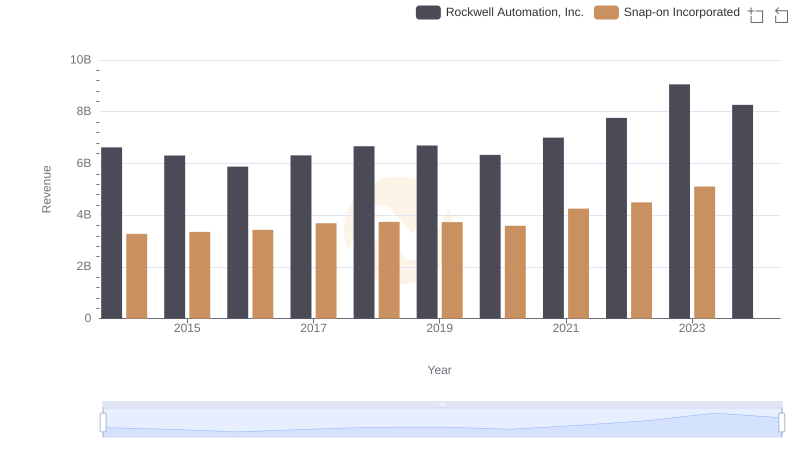Screen dimensions: 800x461
Task: Click the 2B y-axis label
Action: coord(84,266)
